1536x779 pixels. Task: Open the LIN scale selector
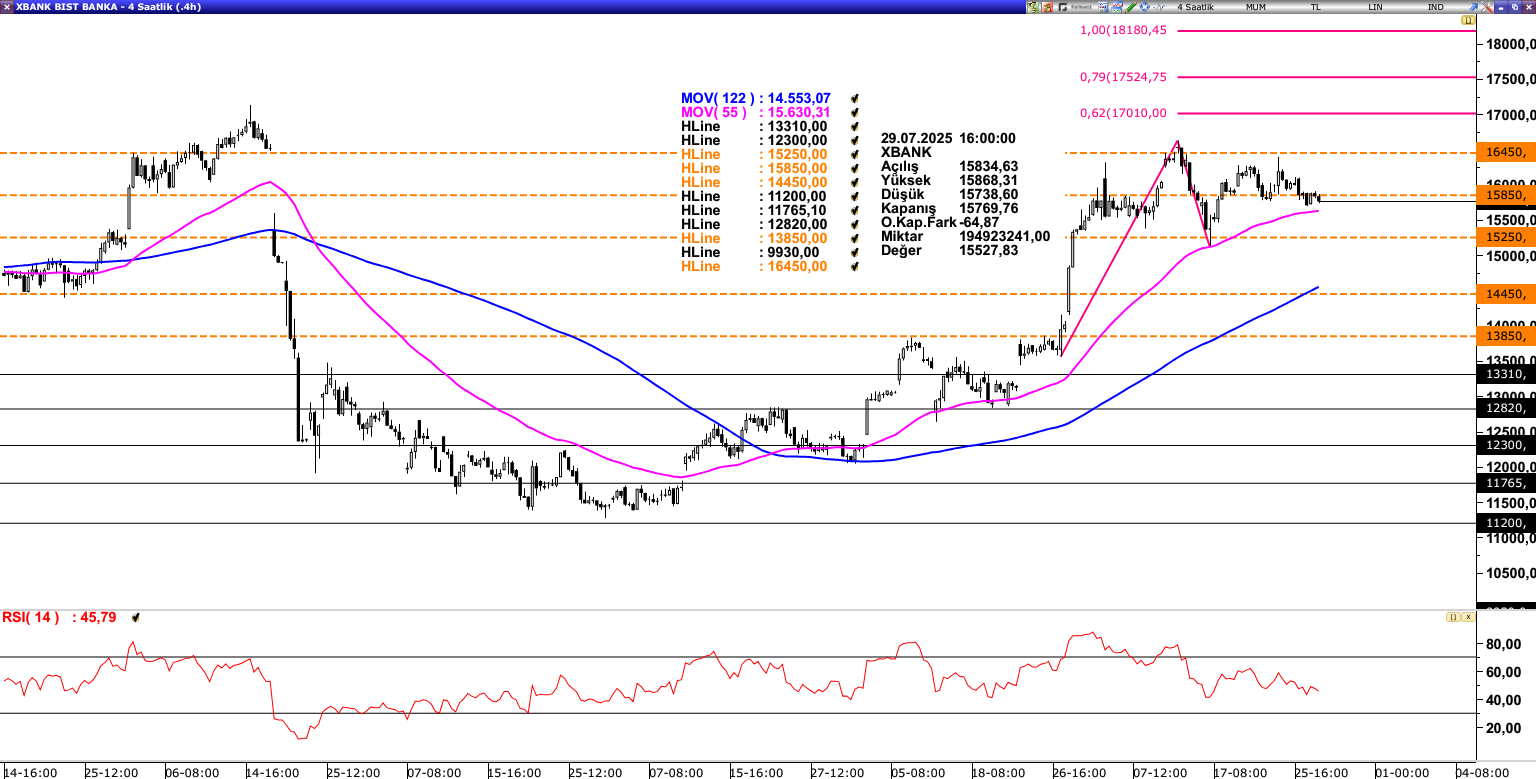point(1375,7)
